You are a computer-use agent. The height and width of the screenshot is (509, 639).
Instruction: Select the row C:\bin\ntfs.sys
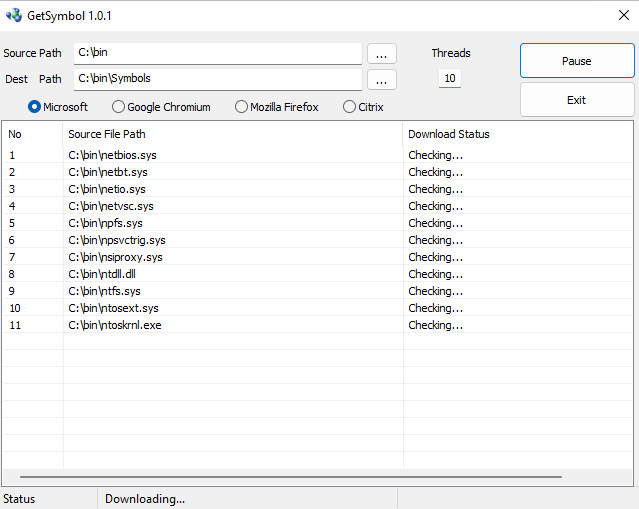pyautogui.click(x=317, y=291)
